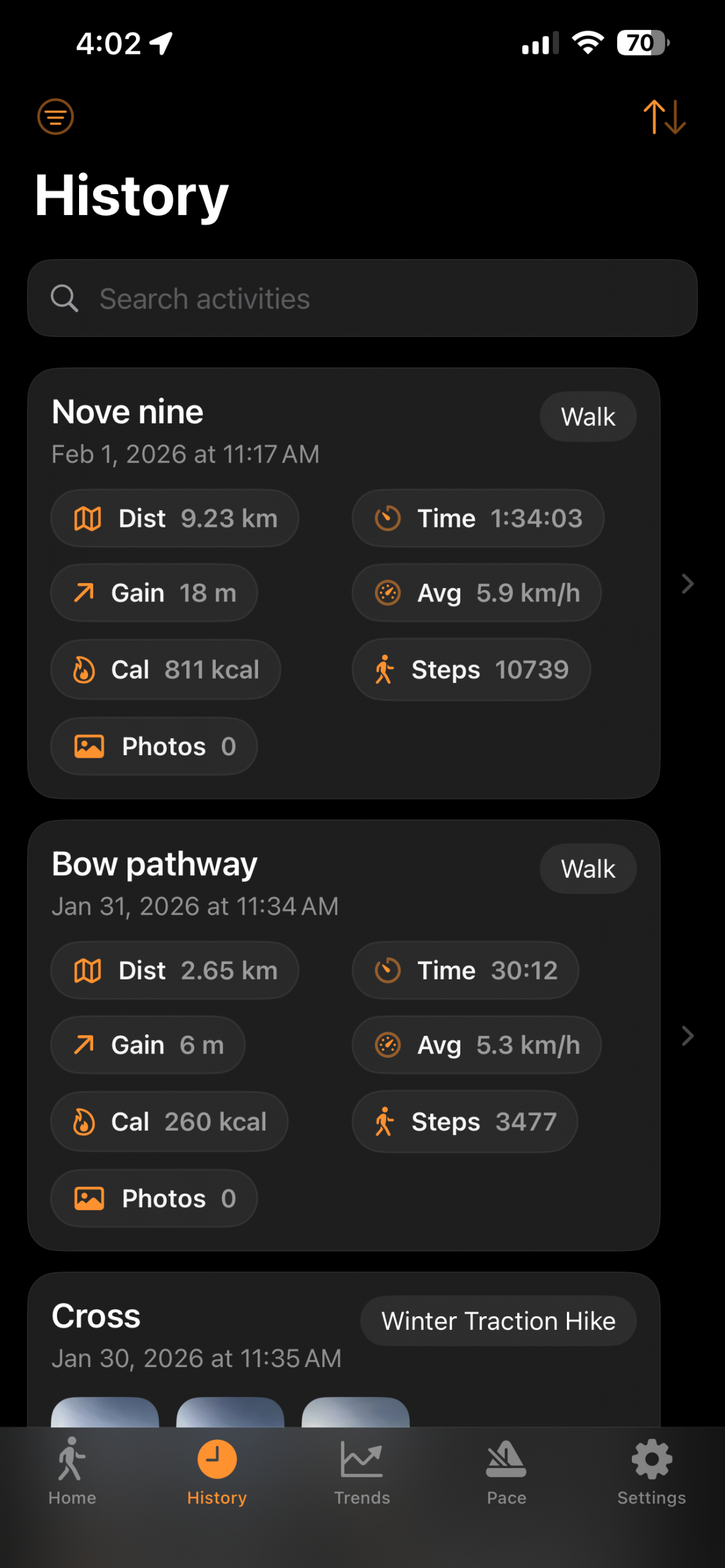Select the History clock icon
Viewport: 725px width, 1568px height.
click(217, 1458)
